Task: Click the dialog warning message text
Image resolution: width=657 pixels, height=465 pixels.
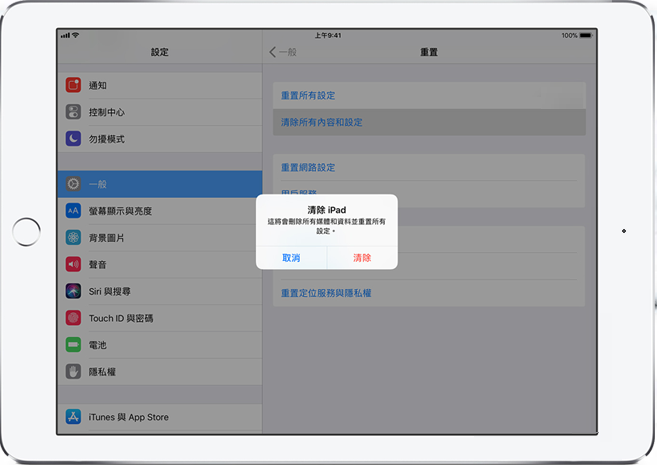Action: (326, 226)
